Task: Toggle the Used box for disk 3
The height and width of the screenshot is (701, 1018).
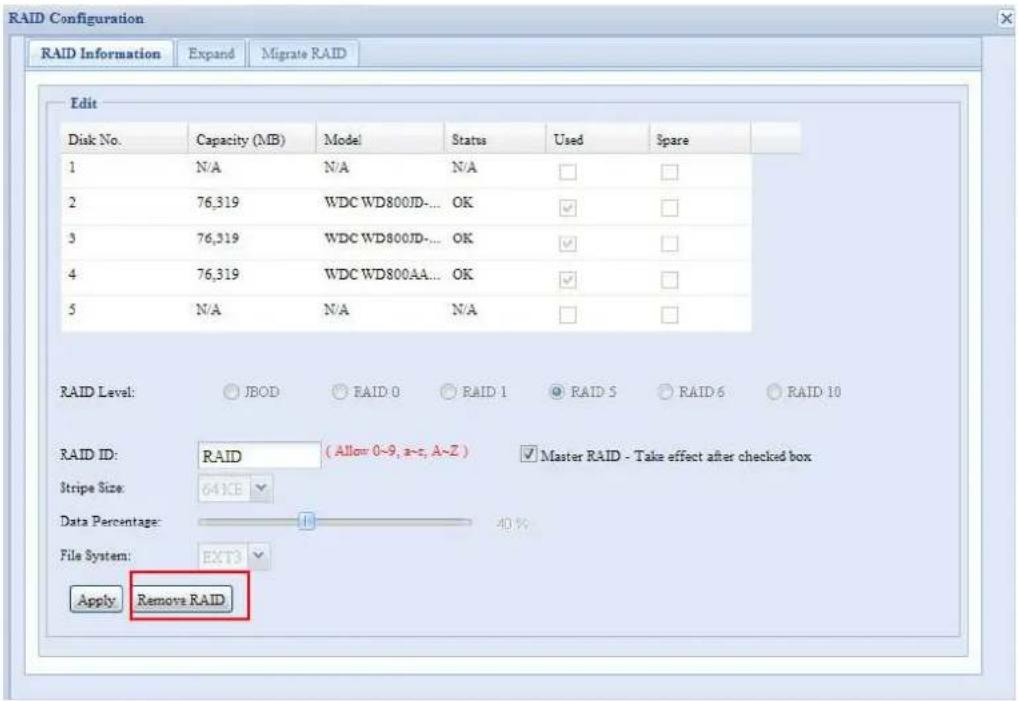Action: point(567,244)
